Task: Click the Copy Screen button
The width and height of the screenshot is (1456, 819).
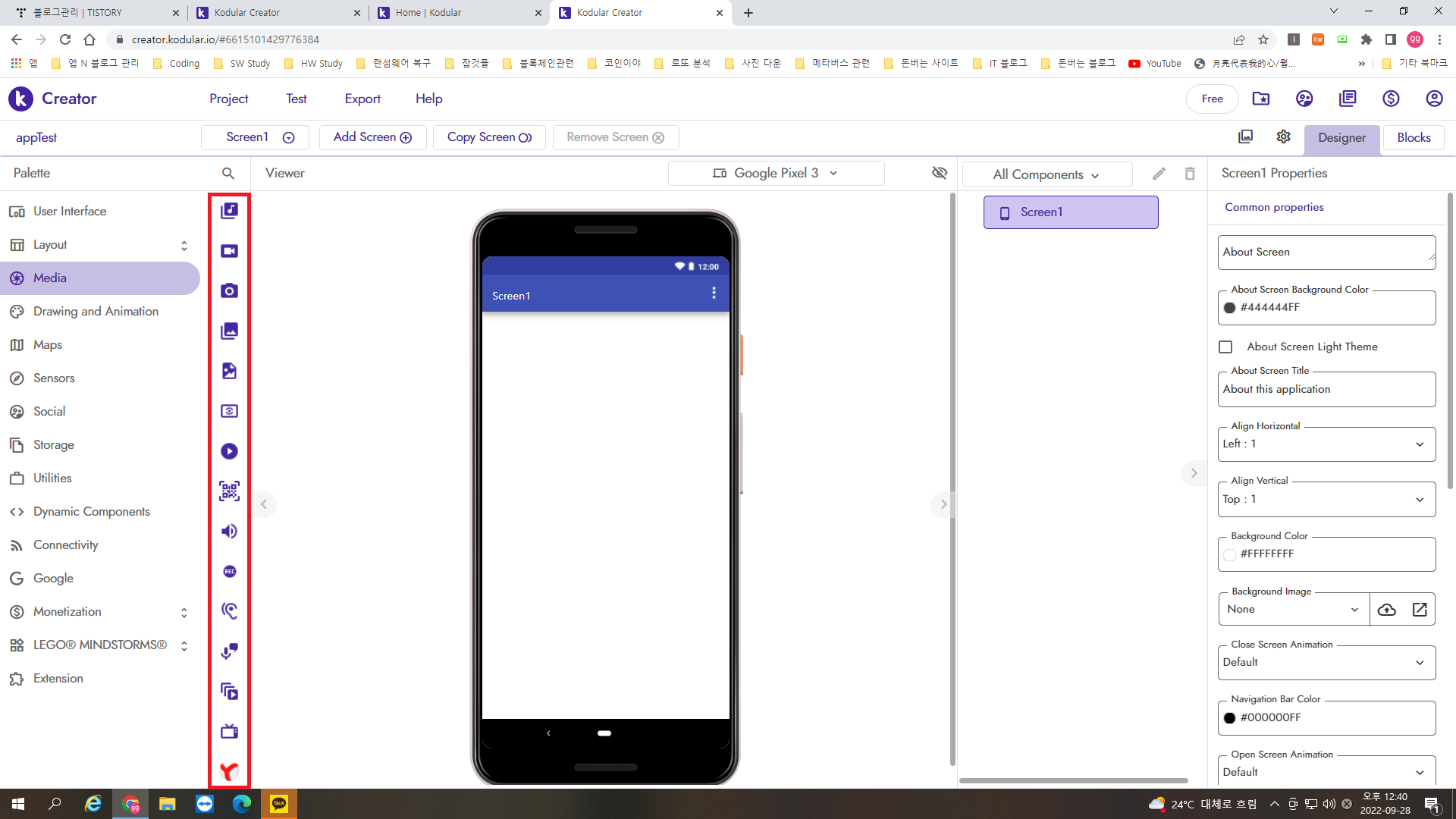Action: 489,137
